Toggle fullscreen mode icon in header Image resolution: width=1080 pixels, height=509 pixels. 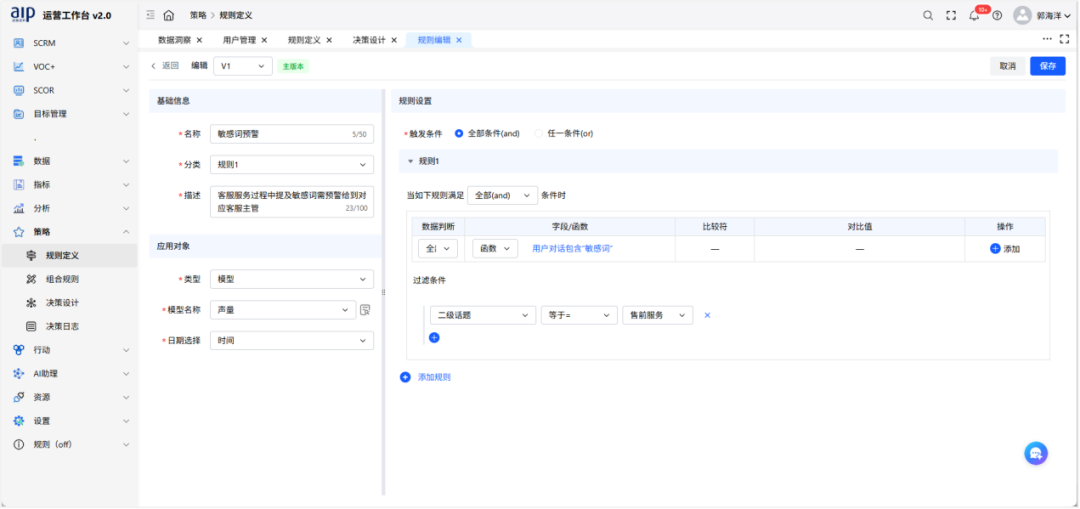(951, 15)
